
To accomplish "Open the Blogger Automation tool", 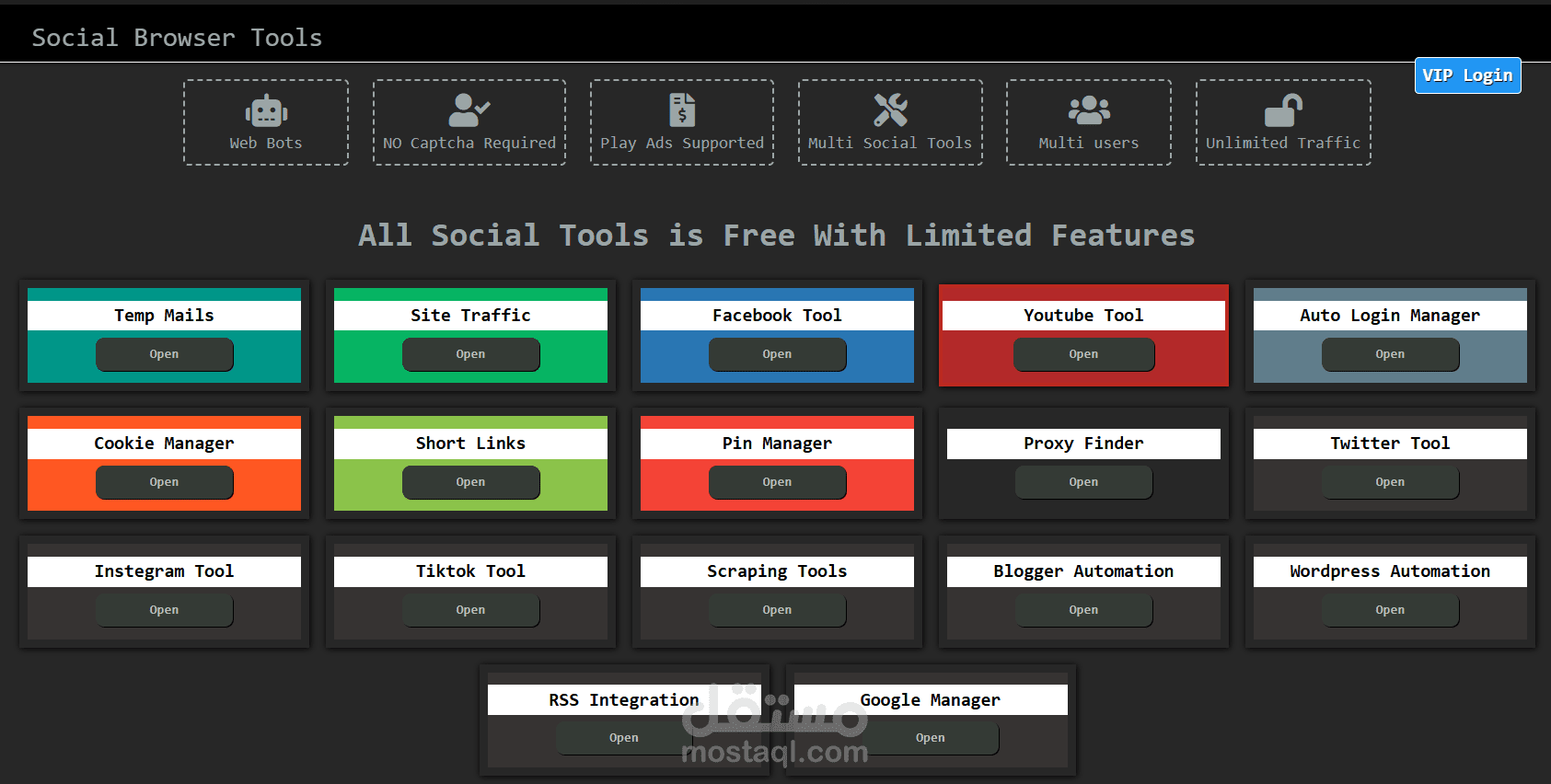I will (x=1083, y=610).
